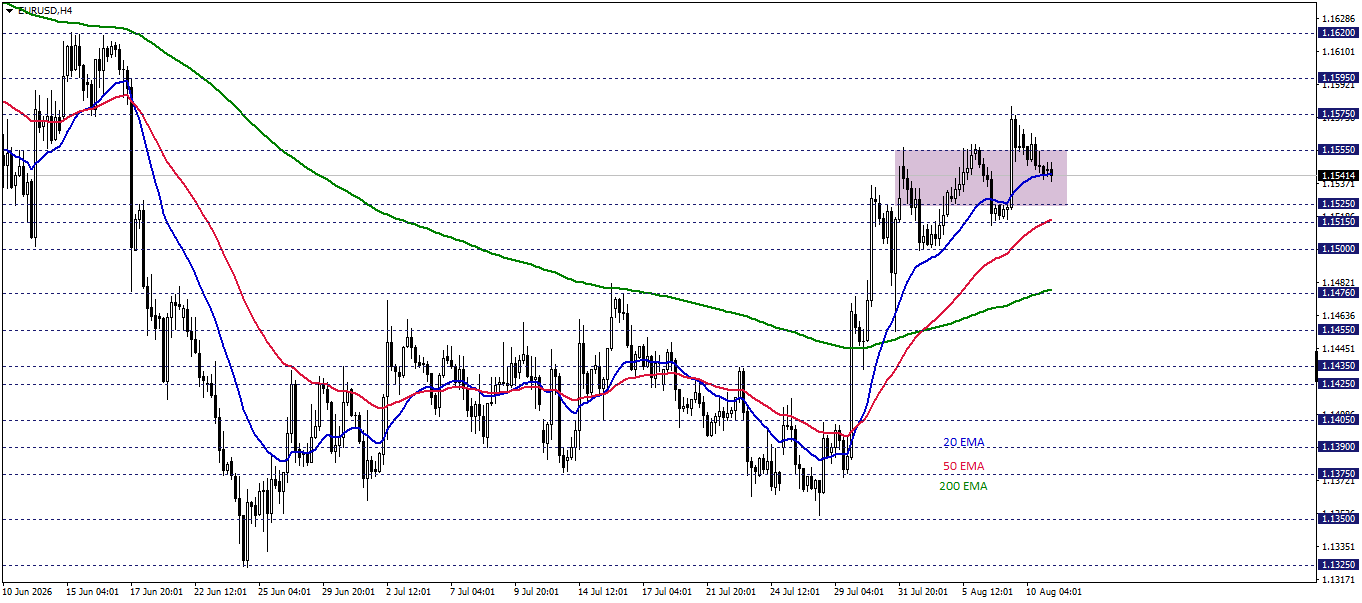
Task: Click the current price label 1.15414
Action: tap(1338, 175)
